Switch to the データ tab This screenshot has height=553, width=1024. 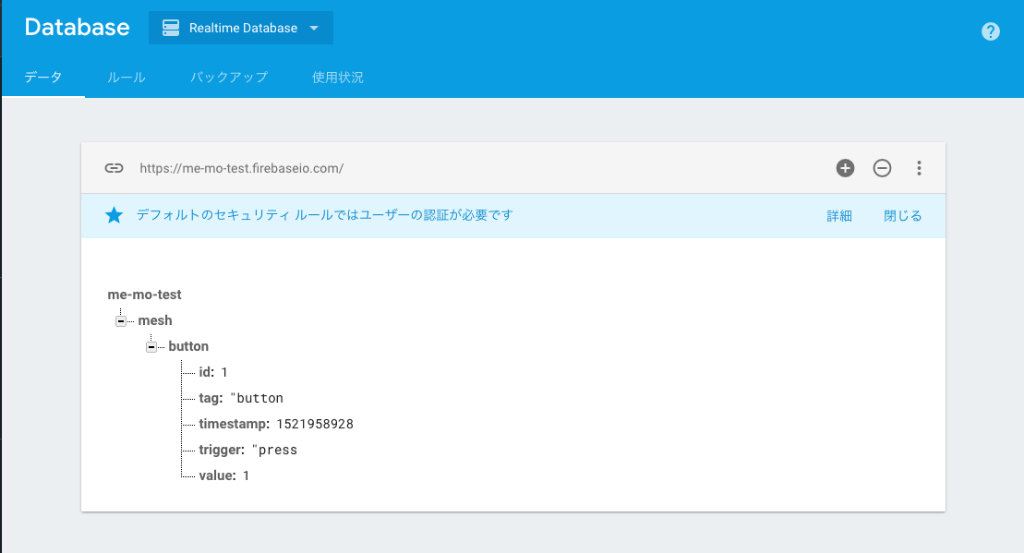pyautogui.click(x=43, y=77)
